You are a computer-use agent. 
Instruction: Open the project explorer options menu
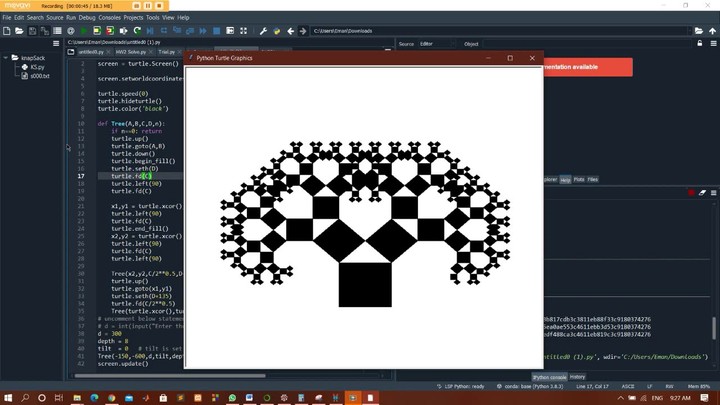56,43
